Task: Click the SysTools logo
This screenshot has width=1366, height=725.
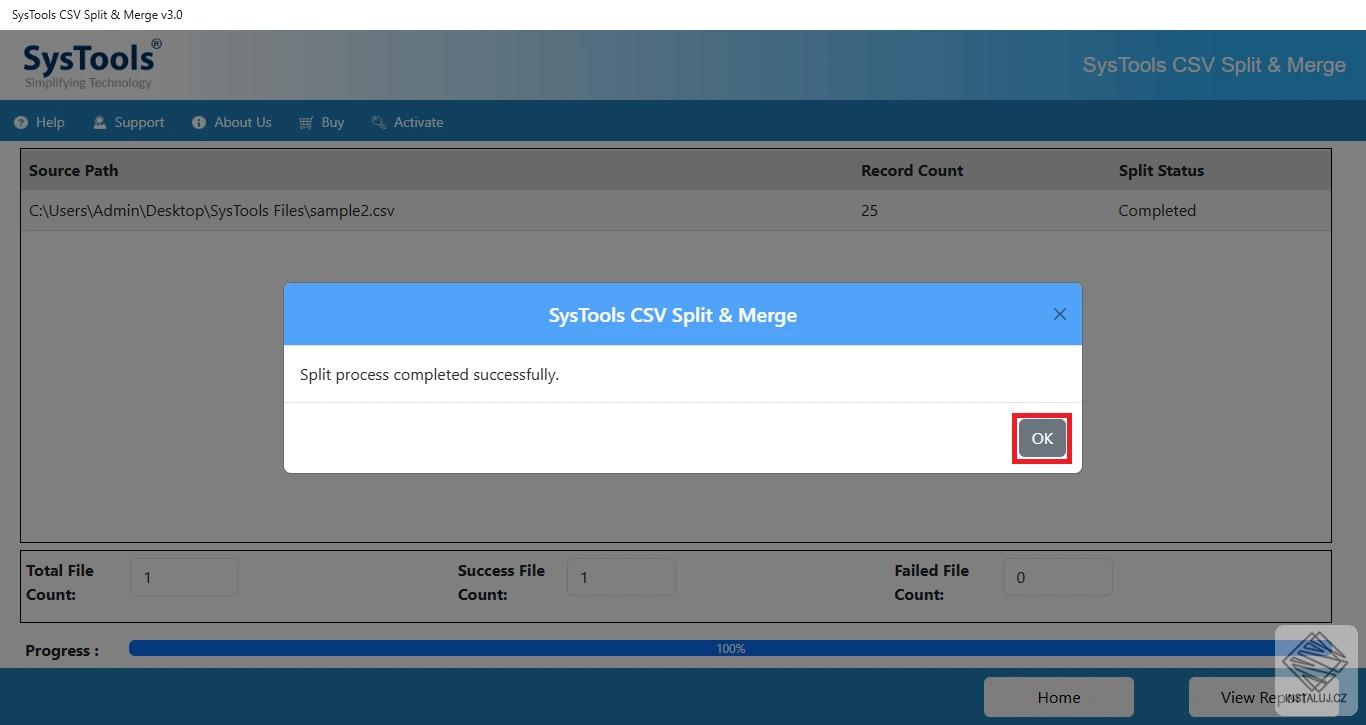Action: click(x=92, y=64)
